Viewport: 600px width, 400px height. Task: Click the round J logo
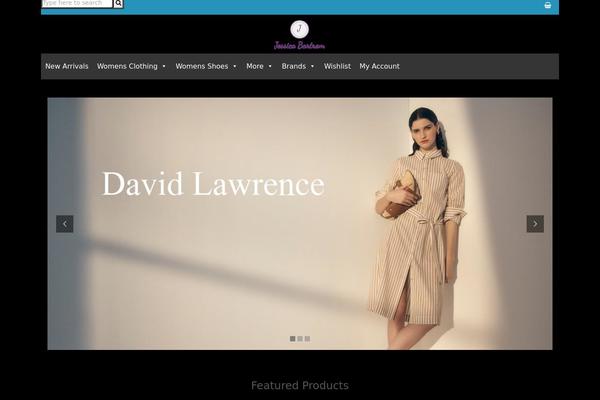pos(299,29)
